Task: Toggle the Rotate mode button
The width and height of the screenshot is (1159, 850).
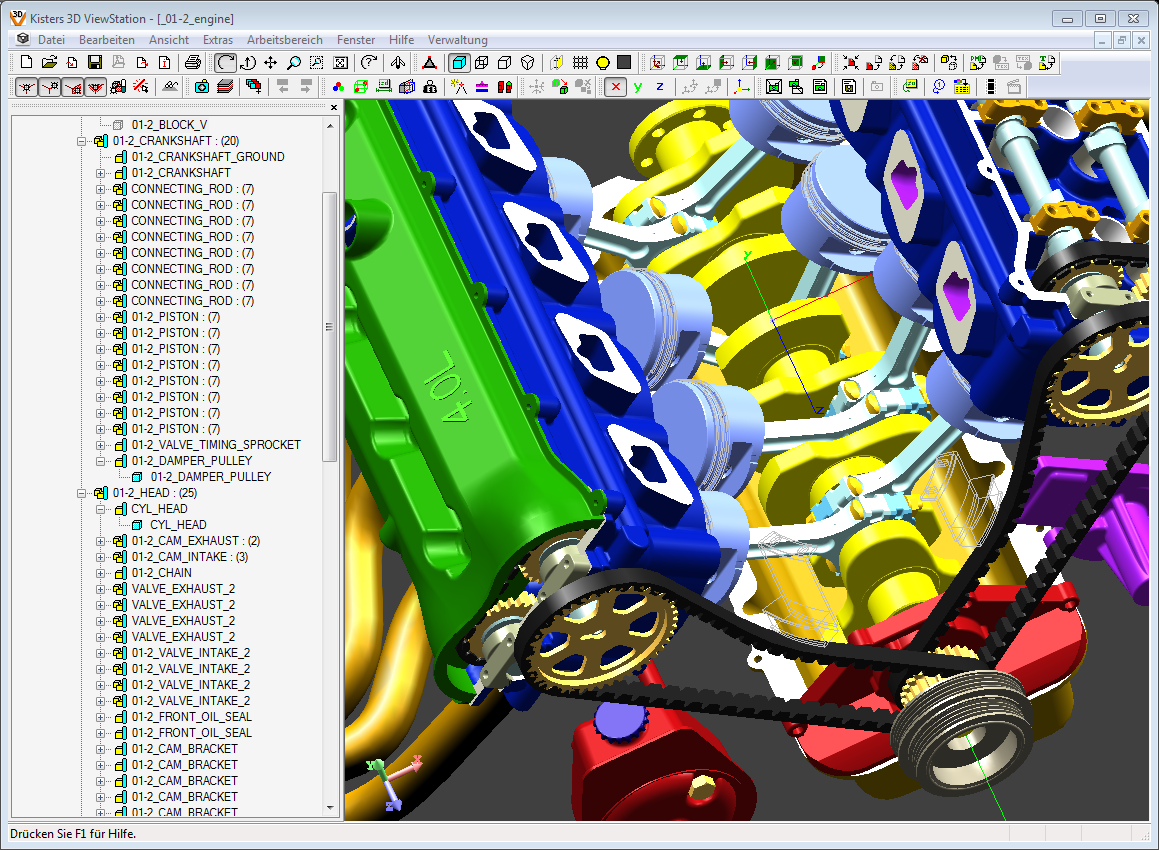Action: click(227, 62)
